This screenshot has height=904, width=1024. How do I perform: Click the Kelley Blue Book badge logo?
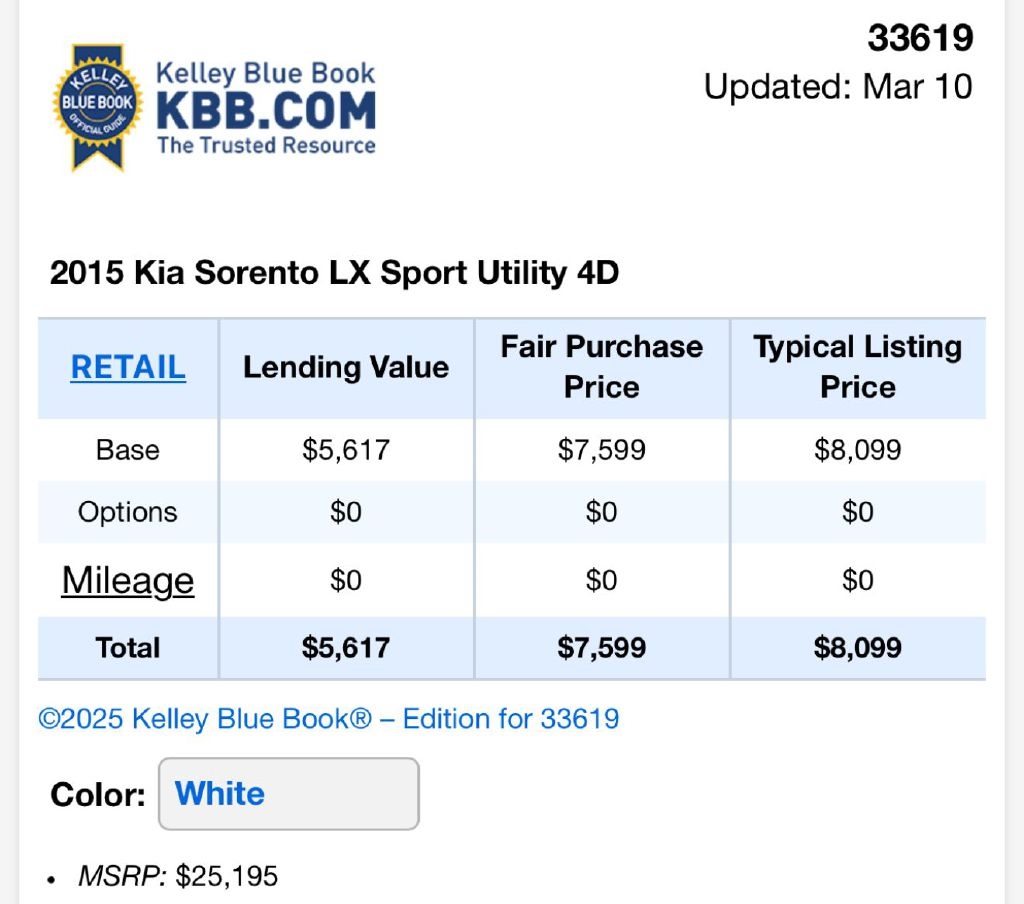pos(97,105)
